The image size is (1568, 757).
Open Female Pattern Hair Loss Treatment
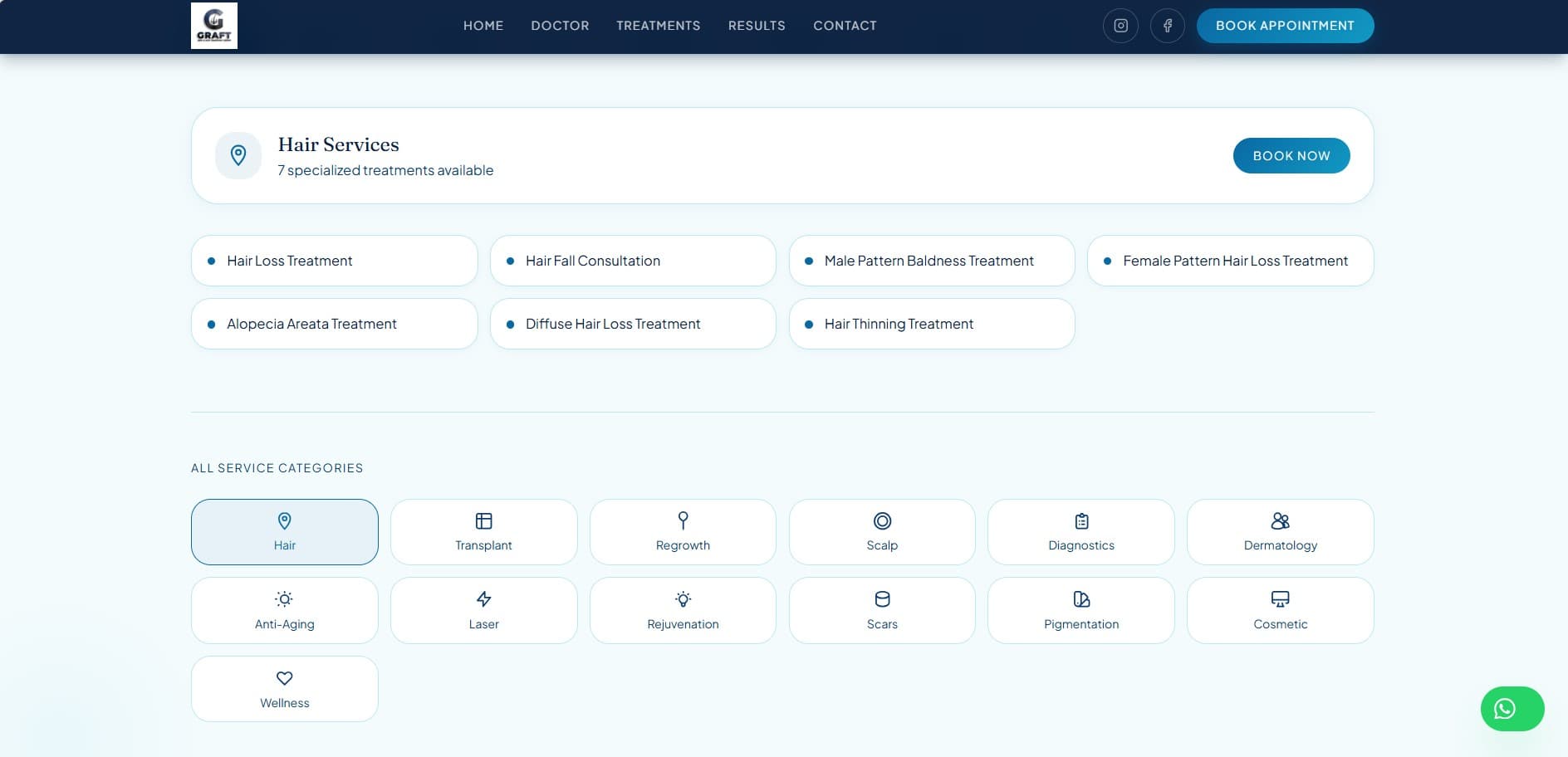coord(1231,261)
